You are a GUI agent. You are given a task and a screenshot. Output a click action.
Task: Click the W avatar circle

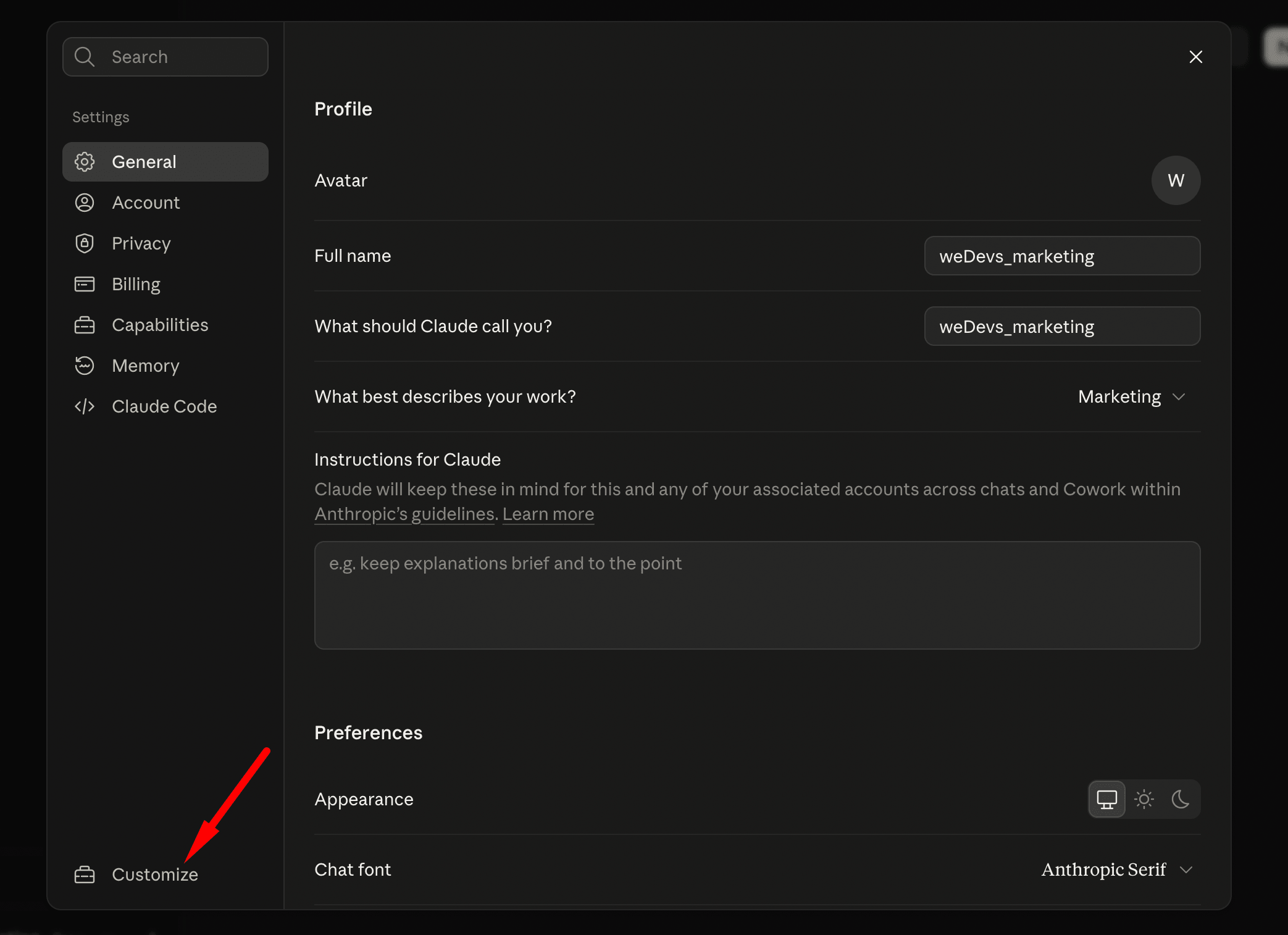point(1176,180)
